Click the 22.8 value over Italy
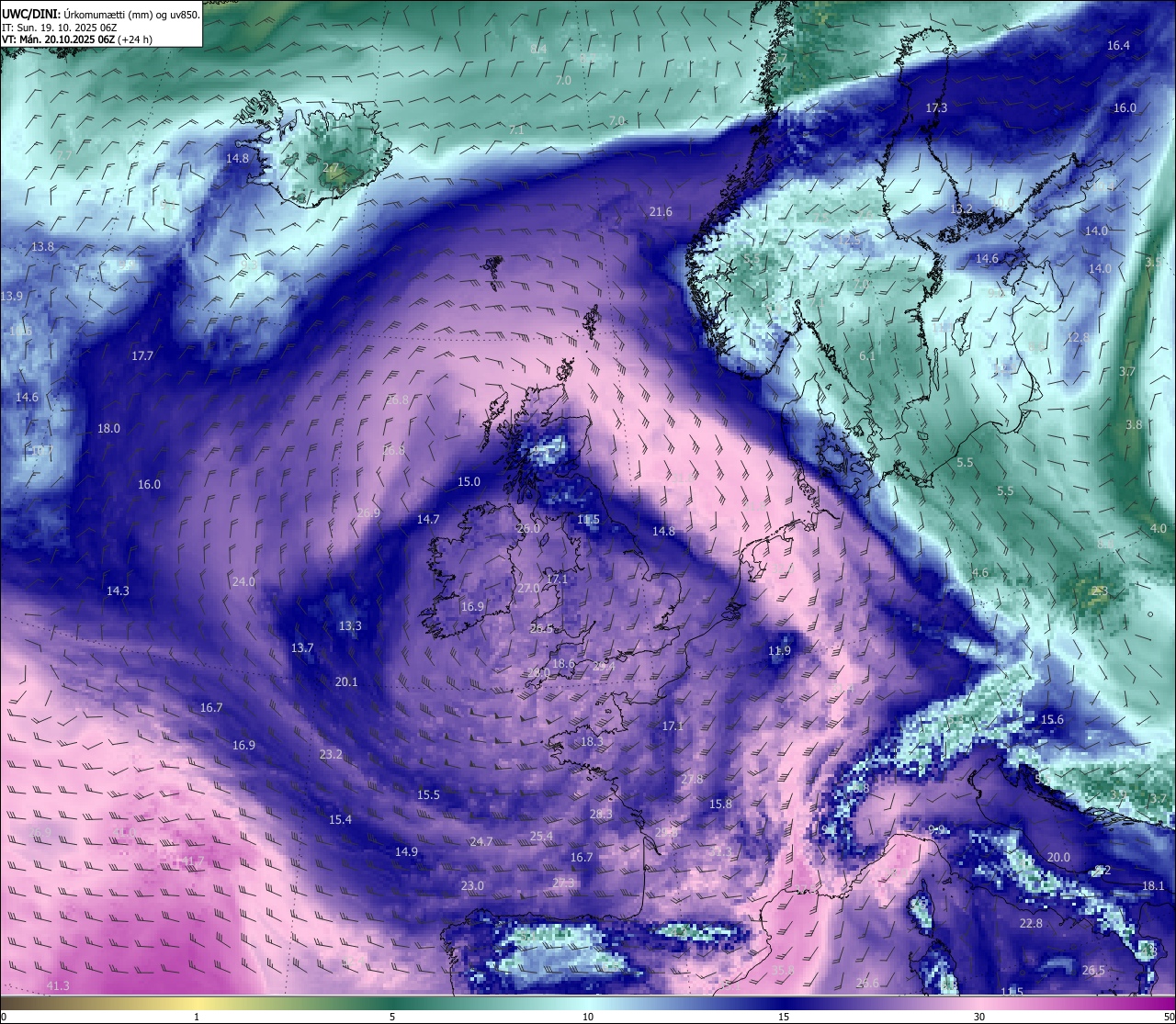 (x=1031, y=923)
